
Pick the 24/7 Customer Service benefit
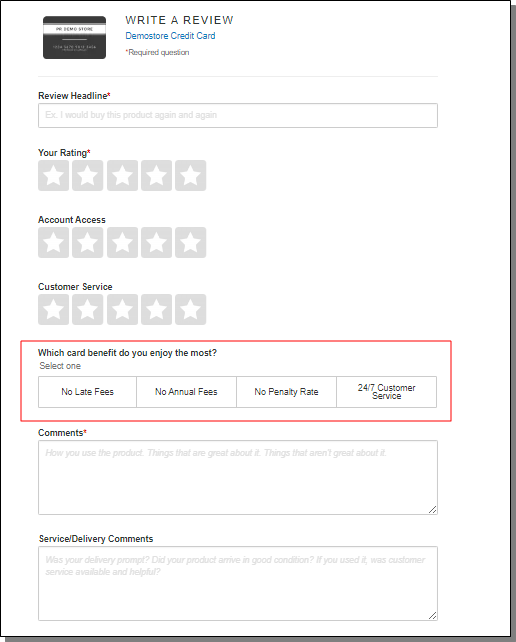pyautogui.click(x=387, y=392)
